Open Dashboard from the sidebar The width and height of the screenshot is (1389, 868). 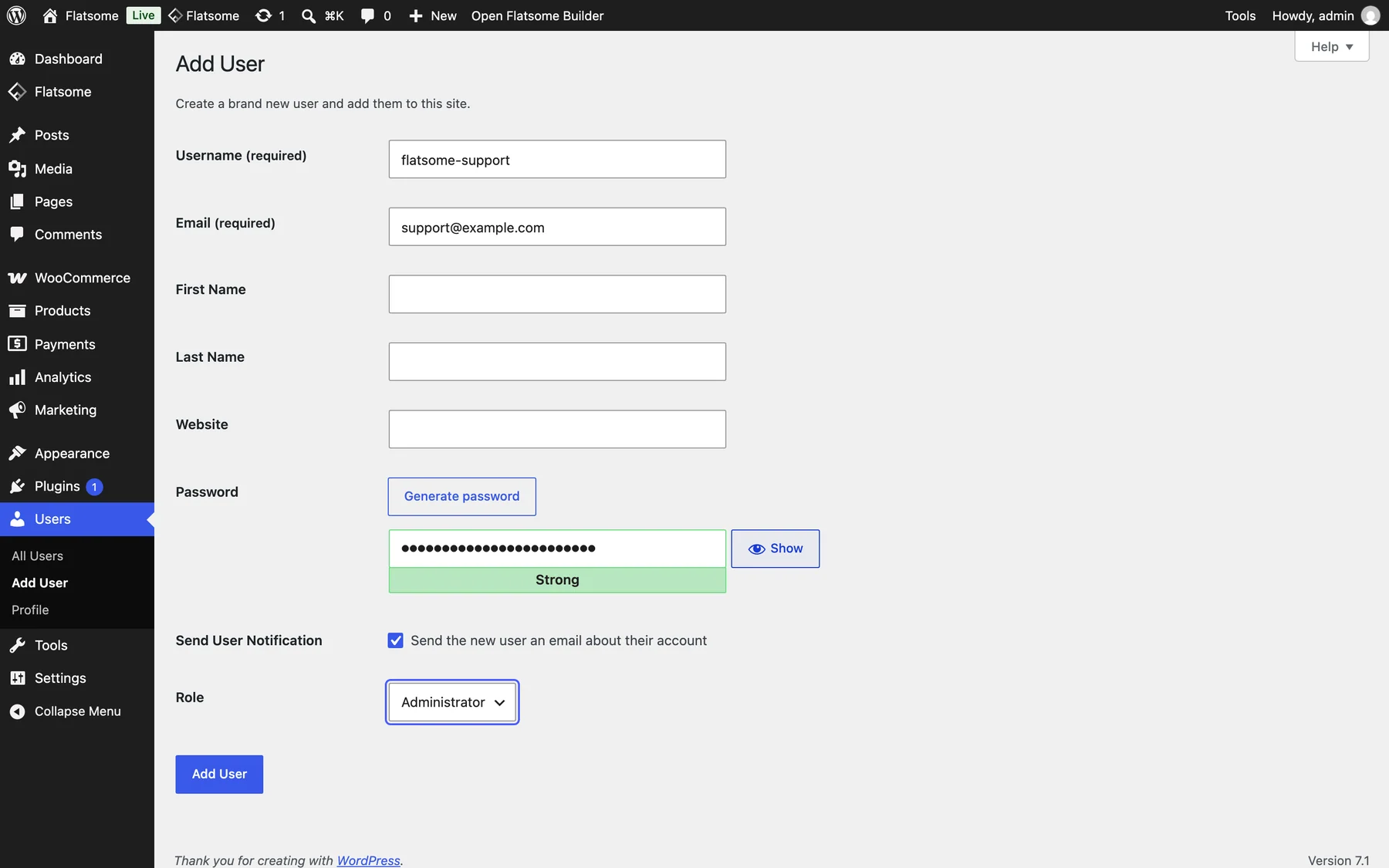[x=77, y=59]
